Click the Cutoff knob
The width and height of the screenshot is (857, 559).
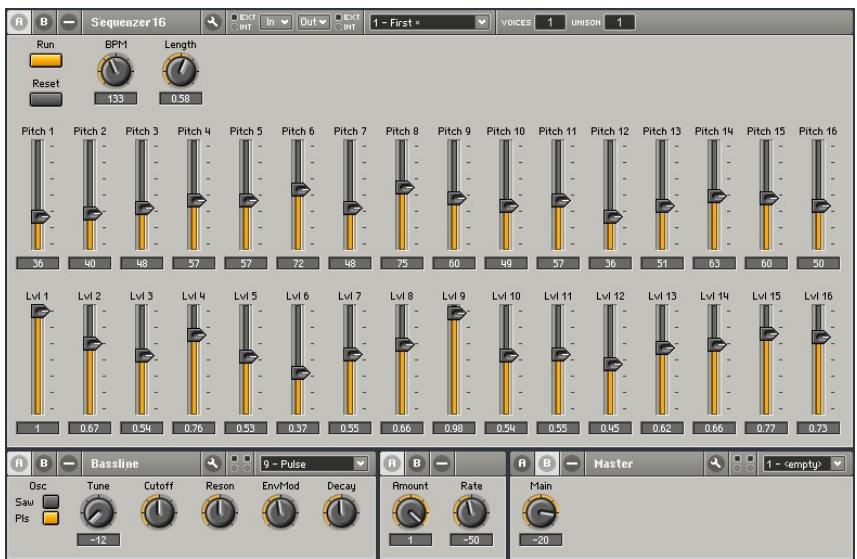point(159,513)
